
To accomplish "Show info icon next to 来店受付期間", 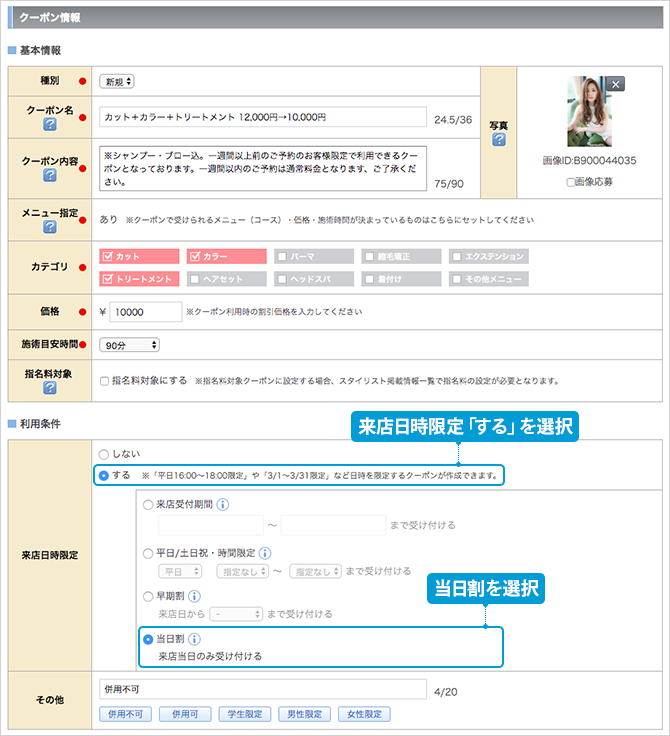I will (x=223, y=505).
